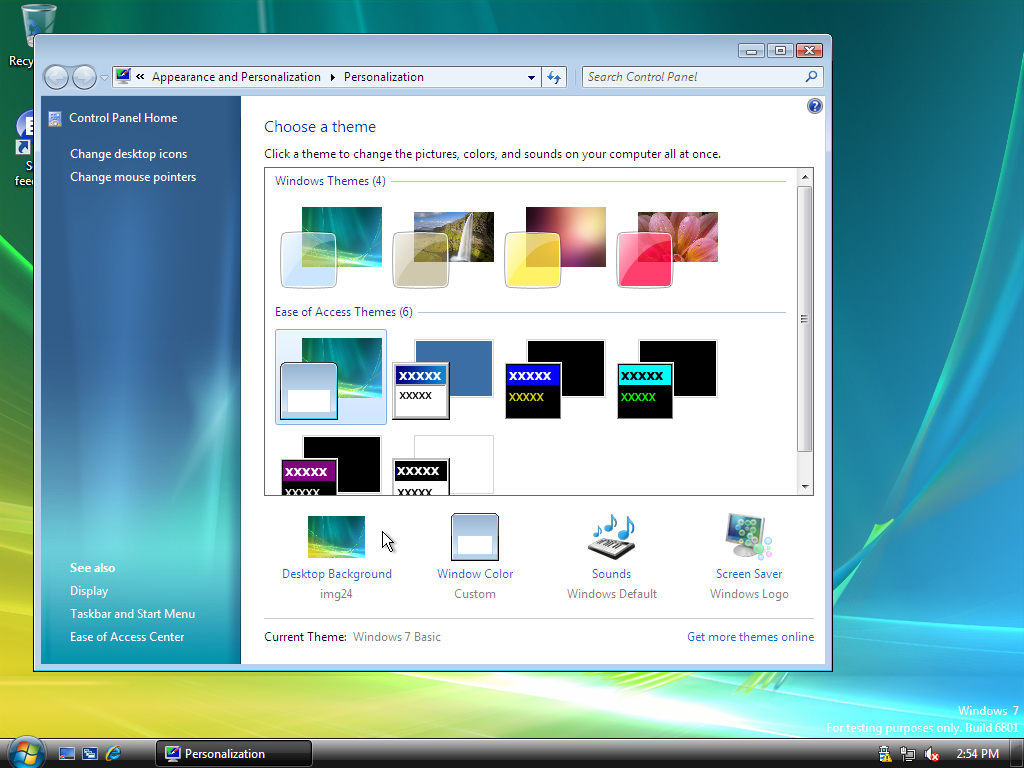Open Ease of Access Center link
The image size is (1024, 768).
coord(127,636)
